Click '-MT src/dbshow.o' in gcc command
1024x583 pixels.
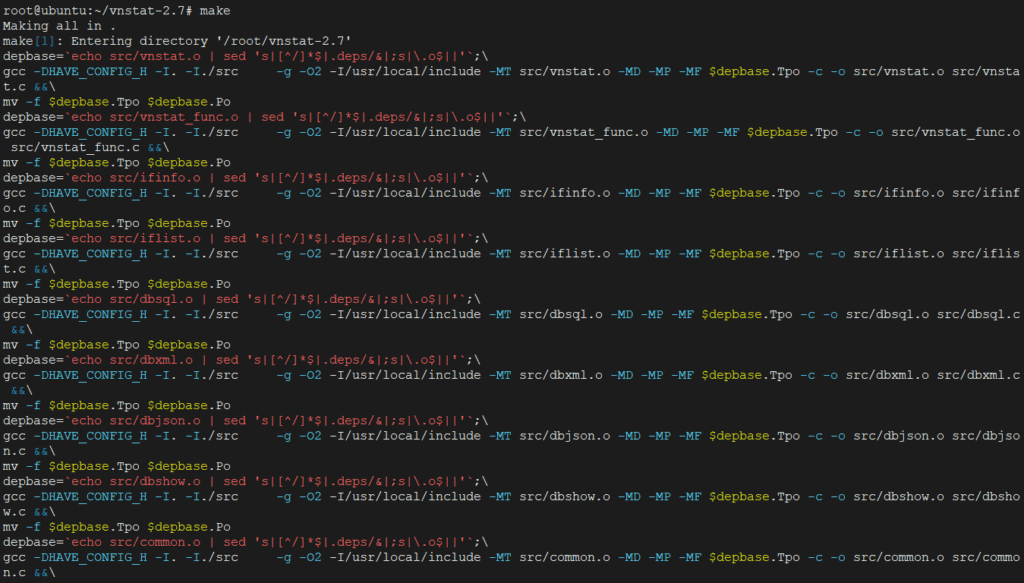pyautogui.click(x=550, y=497)
